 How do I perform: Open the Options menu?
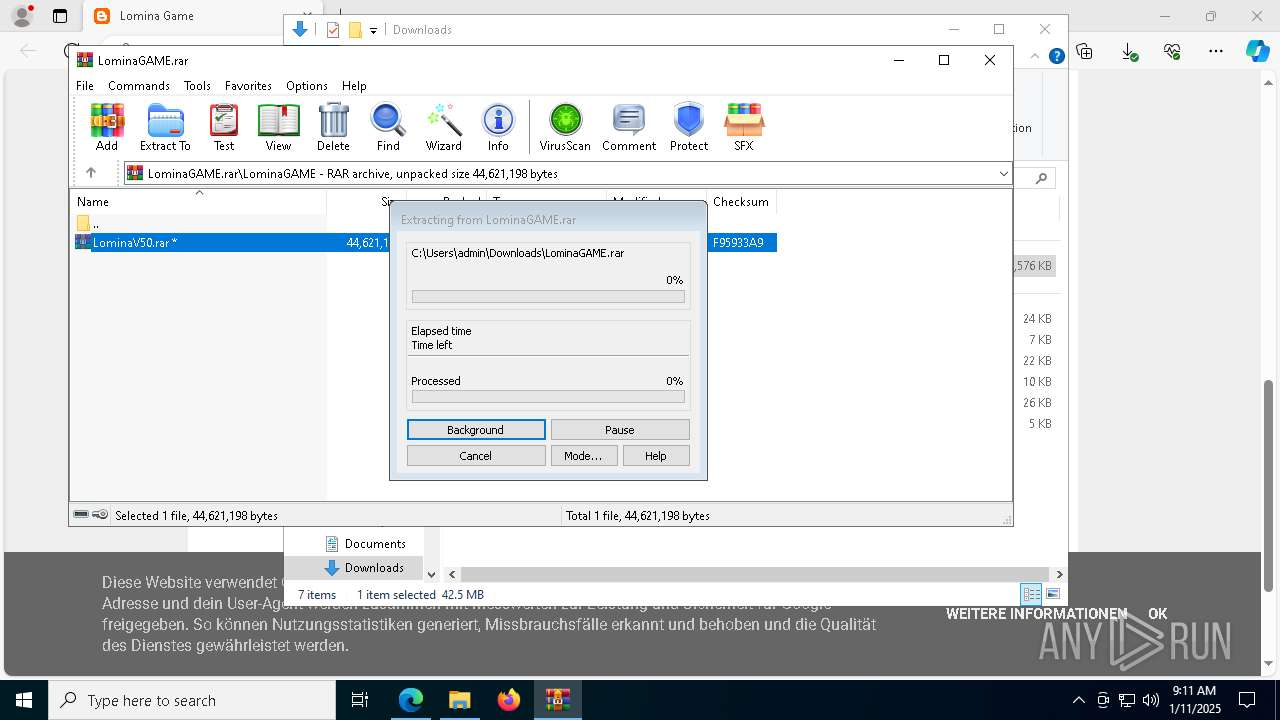point(307,86)
